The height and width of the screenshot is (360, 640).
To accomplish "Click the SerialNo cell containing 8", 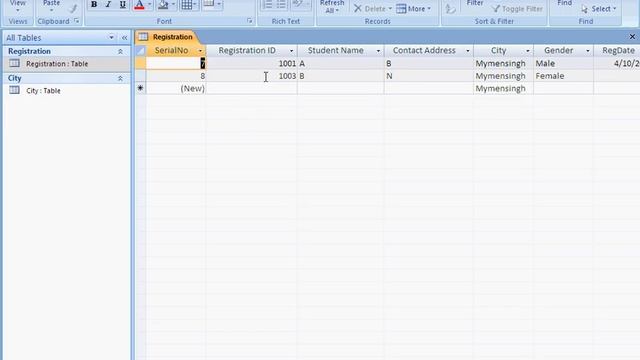I will click(176, 76).
